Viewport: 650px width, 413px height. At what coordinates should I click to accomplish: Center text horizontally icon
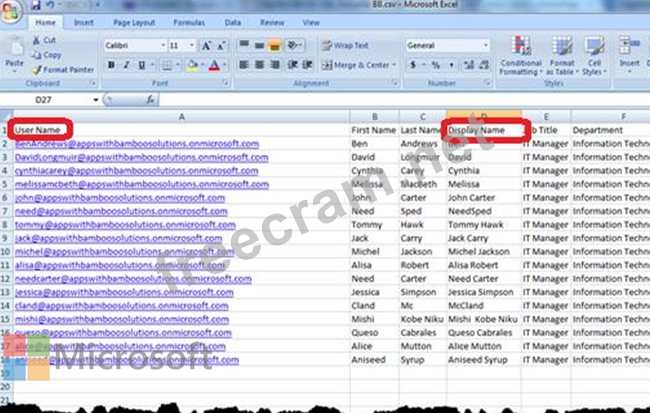260,65
